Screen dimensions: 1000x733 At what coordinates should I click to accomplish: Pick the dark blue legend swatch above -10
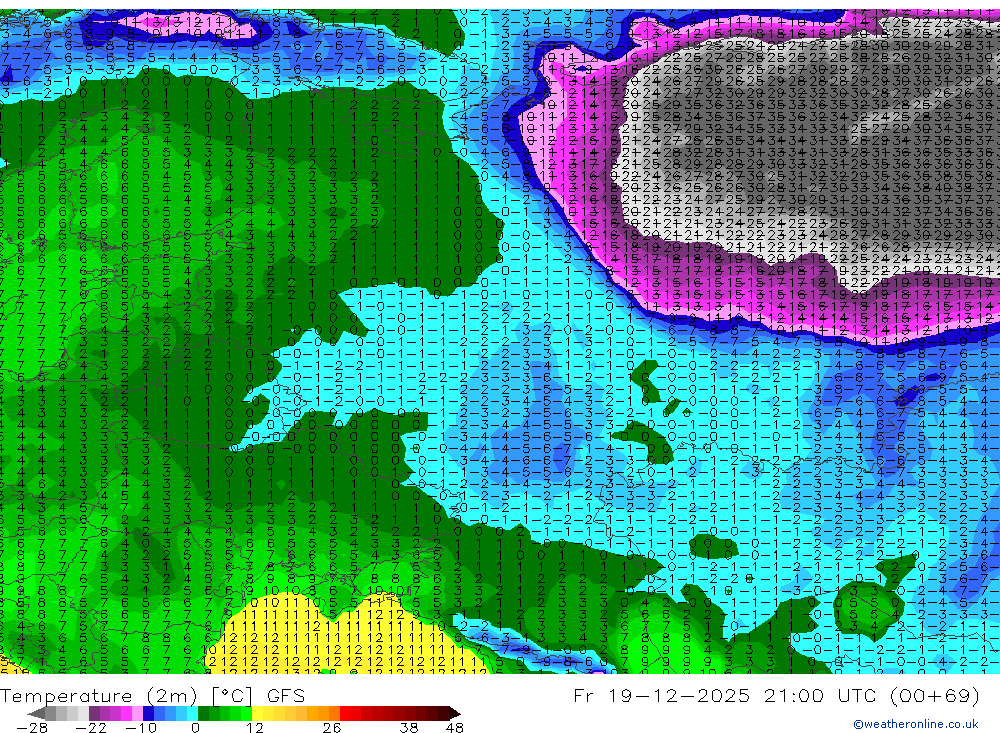[x=148, y=714]
